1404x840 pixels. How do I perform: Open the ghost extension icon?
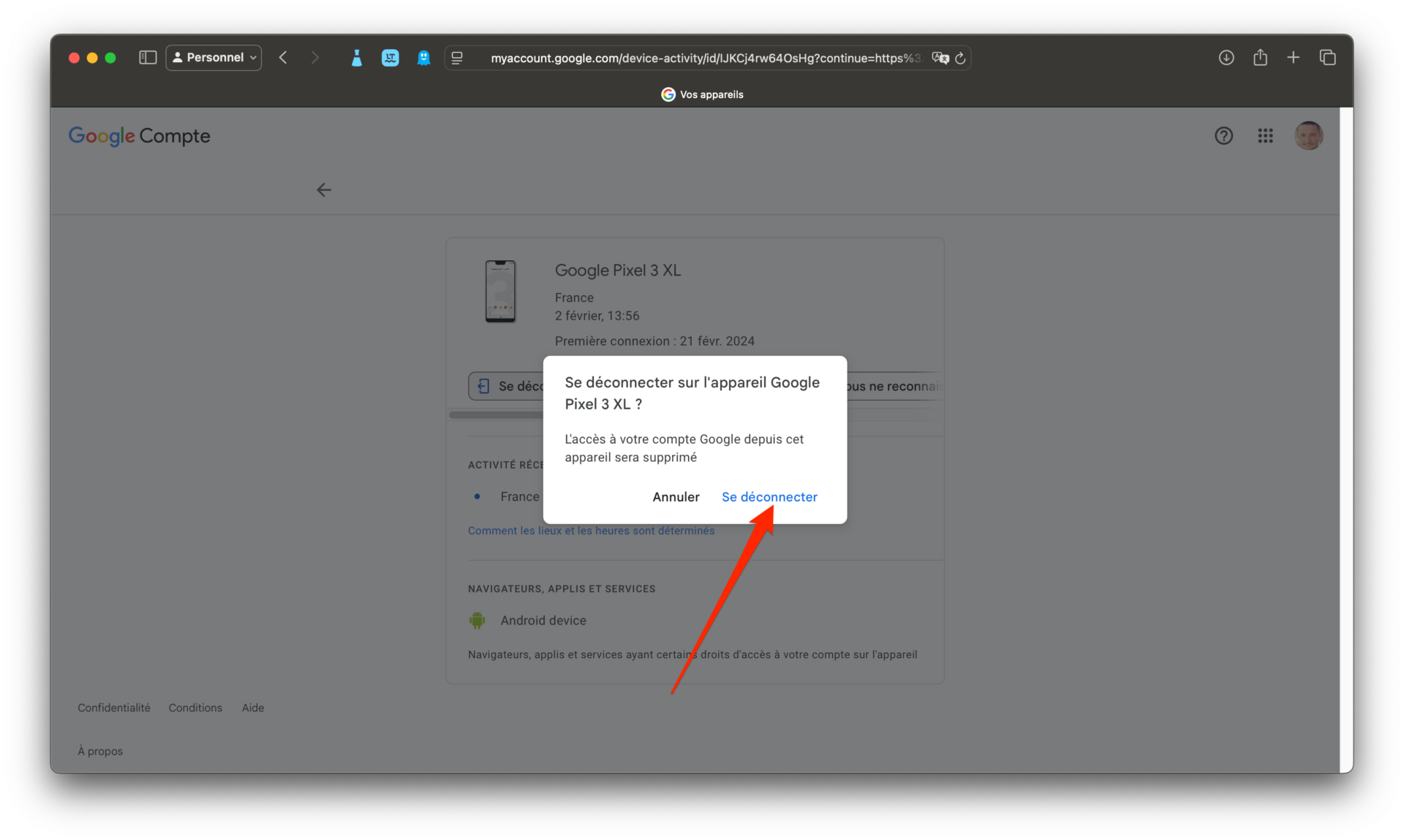coord(423,58)
